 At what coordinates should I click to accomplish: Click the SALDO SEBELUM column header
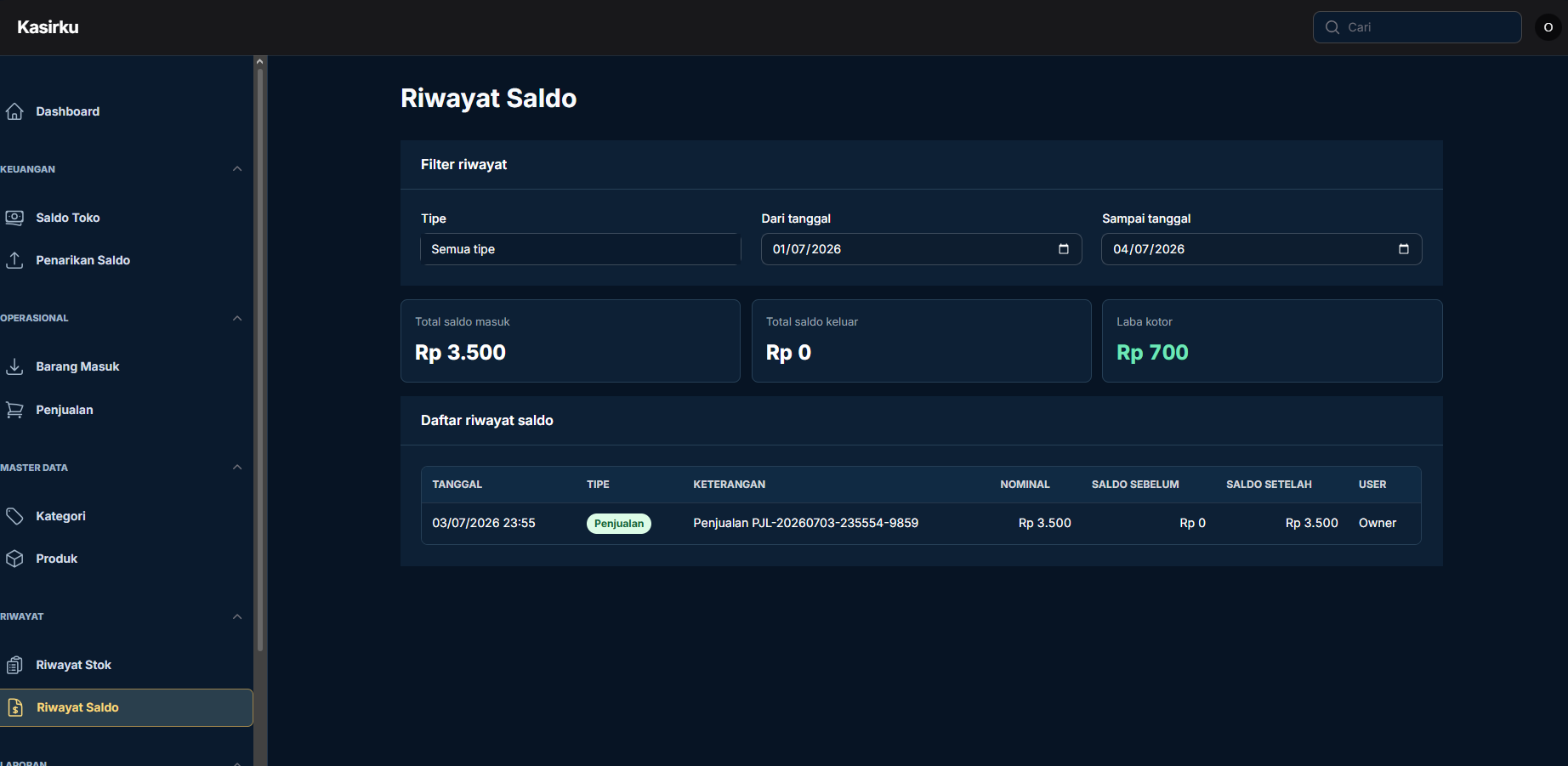(1135, 485)
